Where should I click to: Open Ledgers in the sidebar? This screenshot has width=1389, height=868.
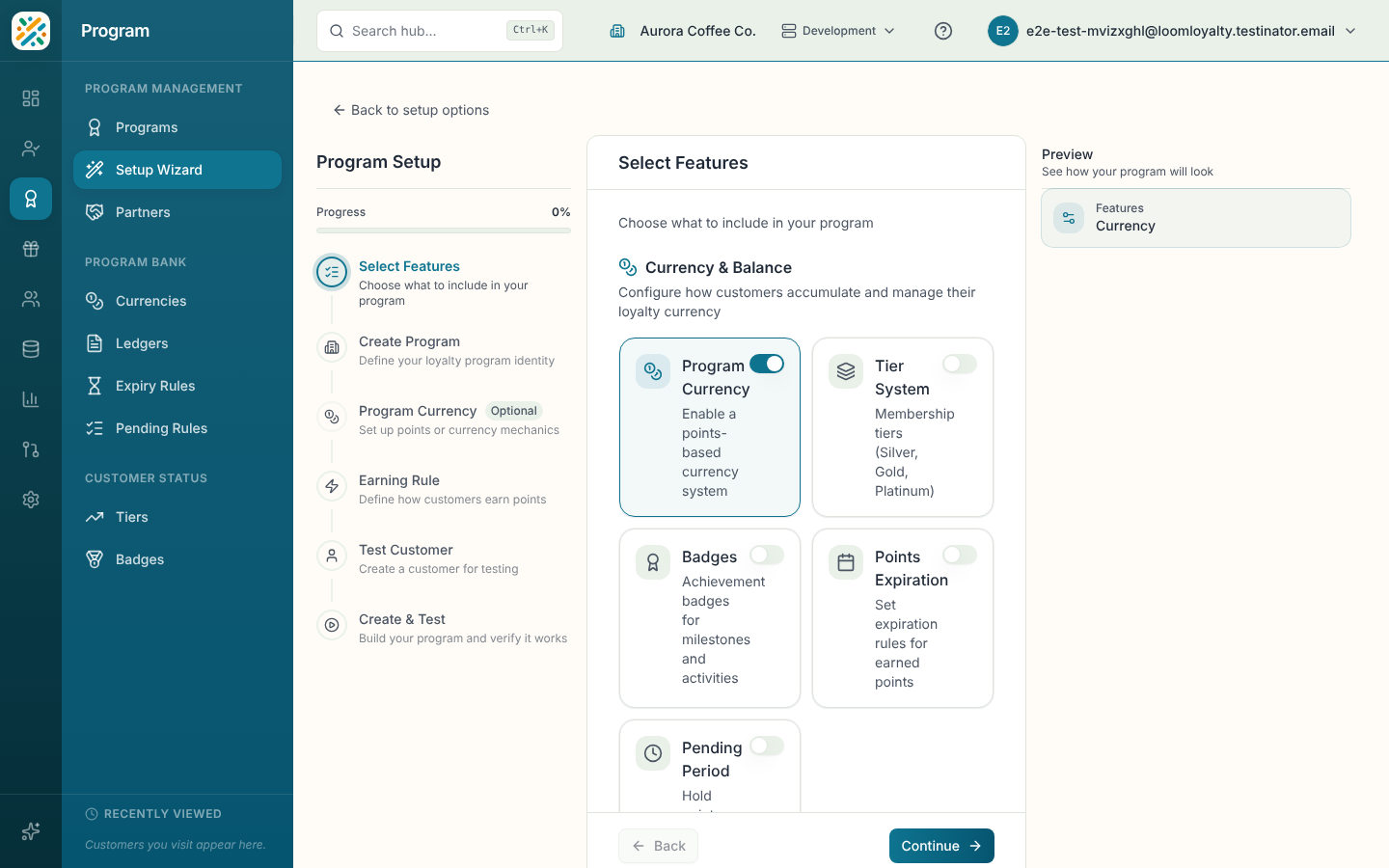(x=177, y=343)
